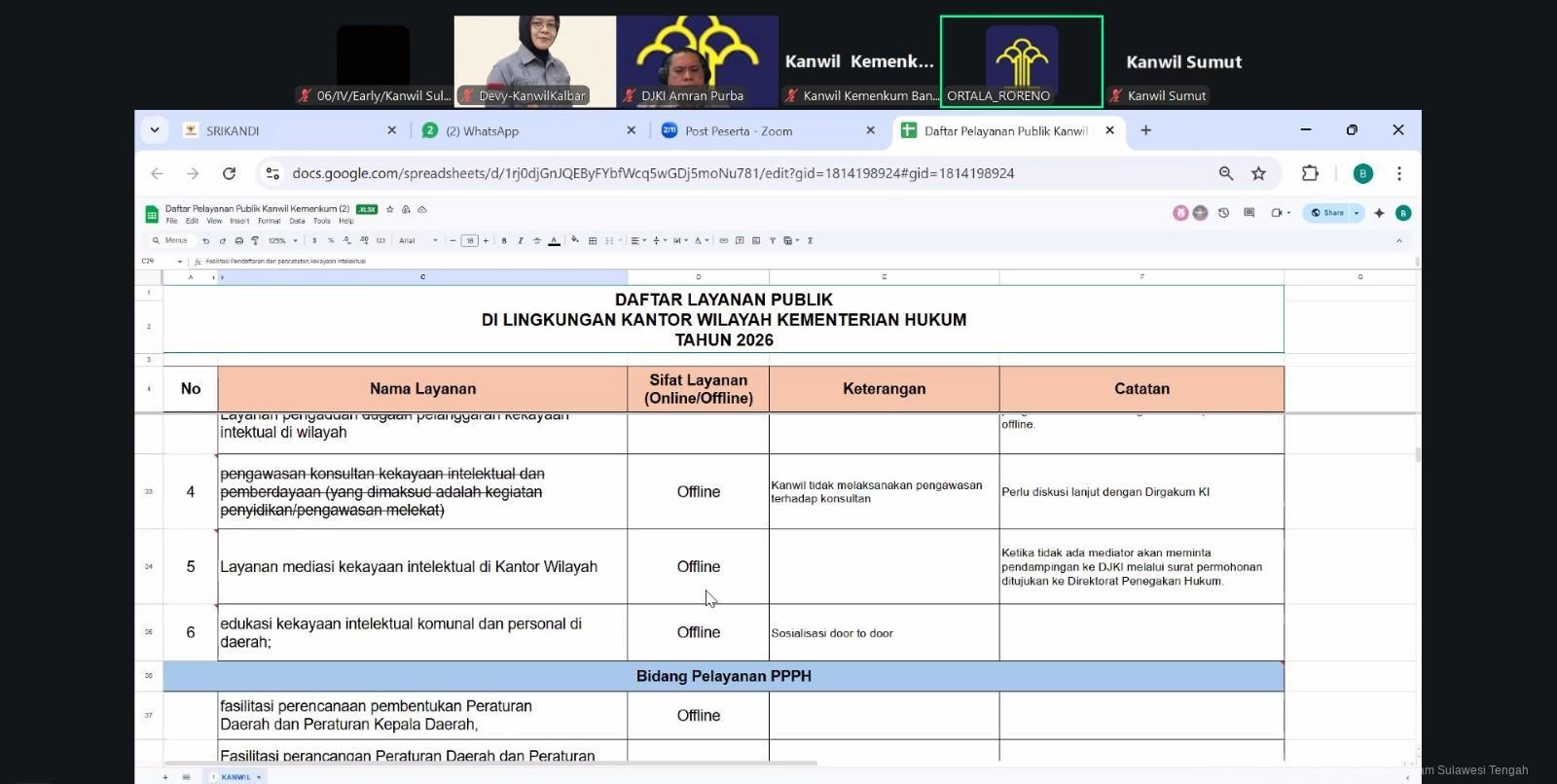The width and height of the screenshot is (1557, 784).
Task: Click the Gemini sparkle icon
Action: click(x=1379, y=213)
